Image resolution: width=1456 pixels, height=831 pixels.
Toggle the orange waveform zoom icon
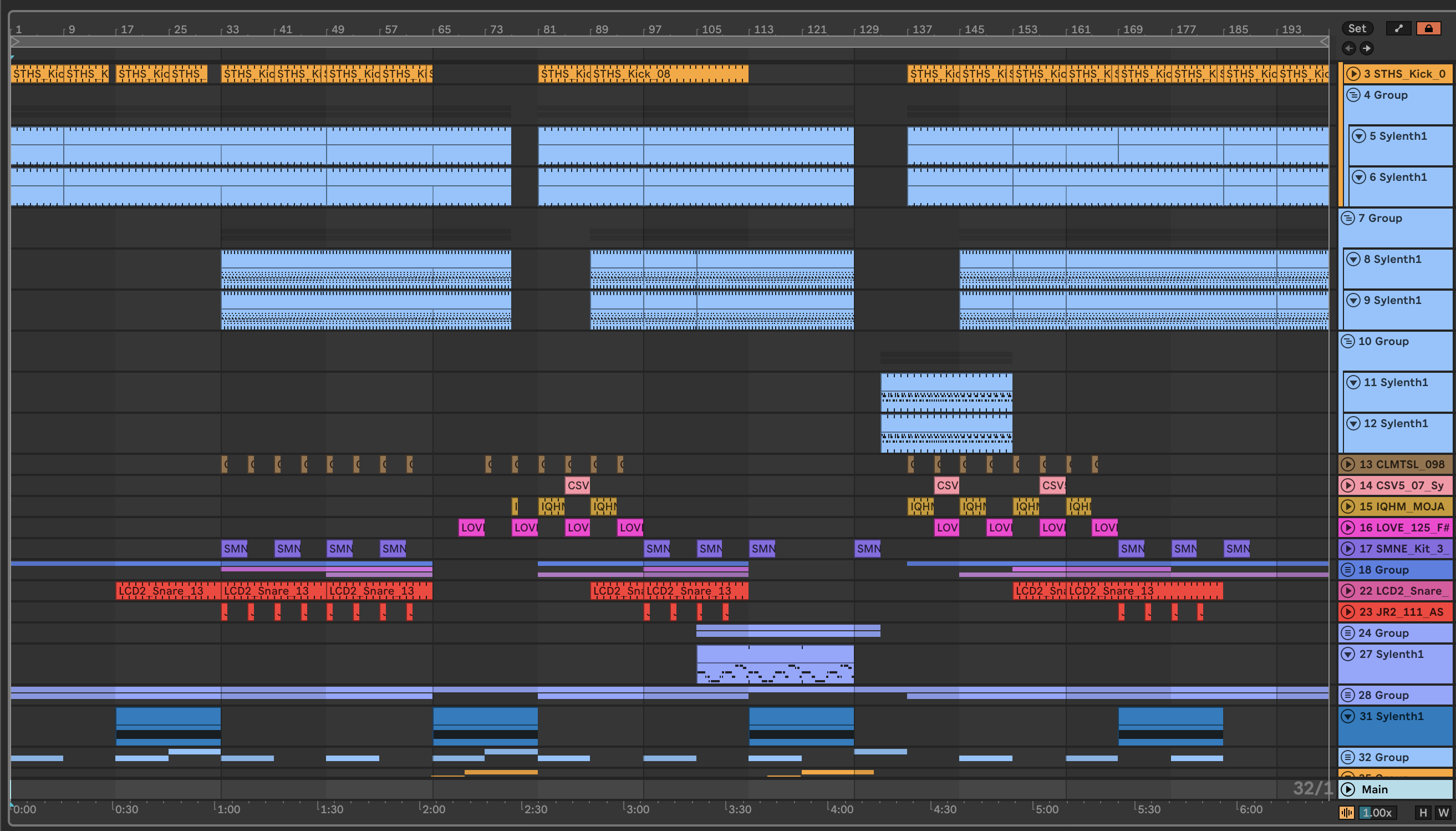pos(1347,812)
